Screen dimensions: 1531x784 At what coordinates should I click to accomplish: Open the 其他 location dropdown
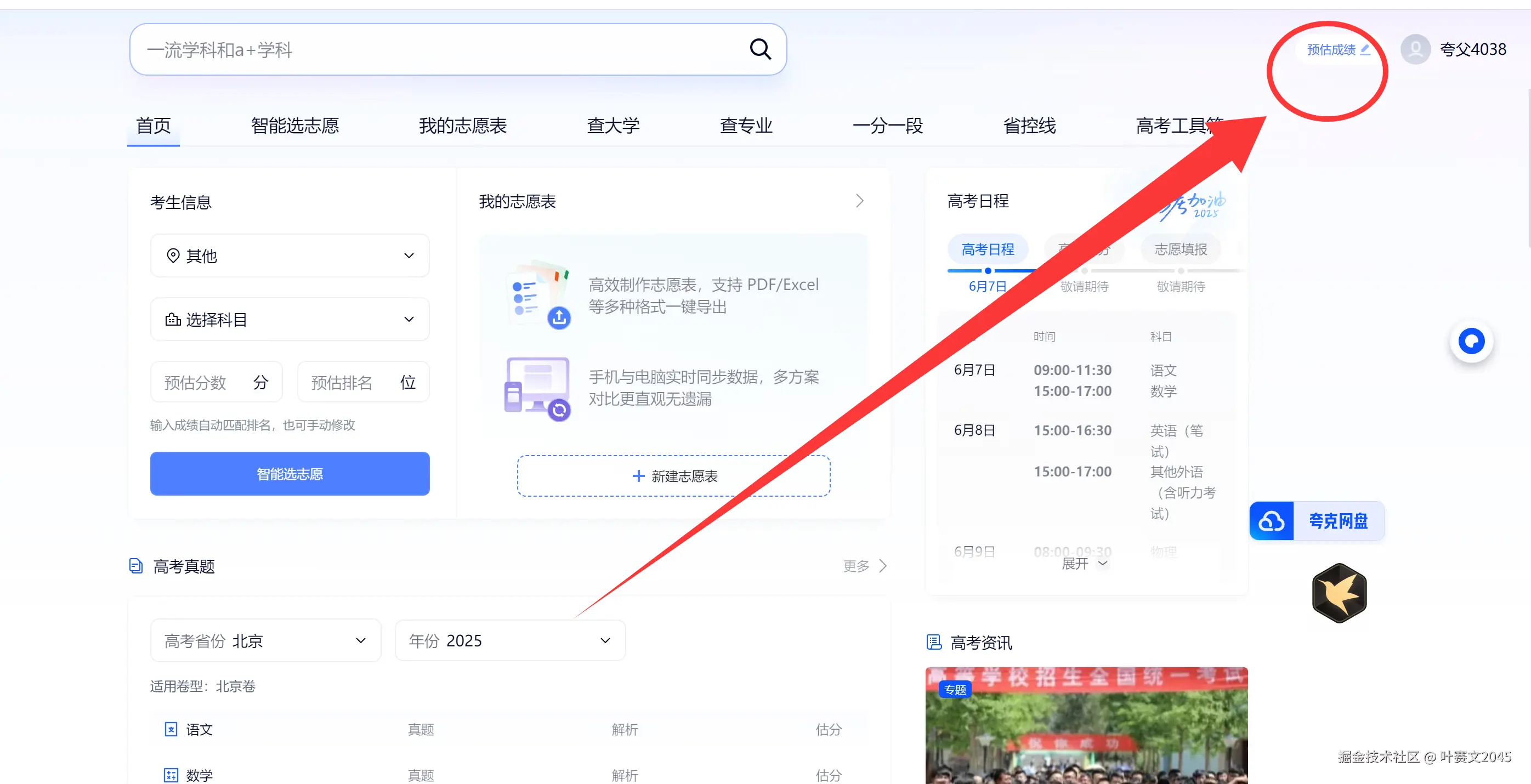290,255
